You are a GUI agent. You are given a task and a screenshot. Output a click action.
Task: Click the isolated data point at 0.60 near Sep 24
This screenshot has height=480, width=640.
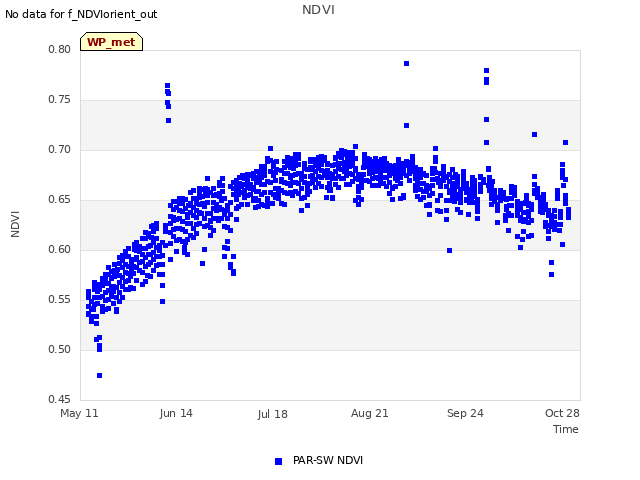449,251
